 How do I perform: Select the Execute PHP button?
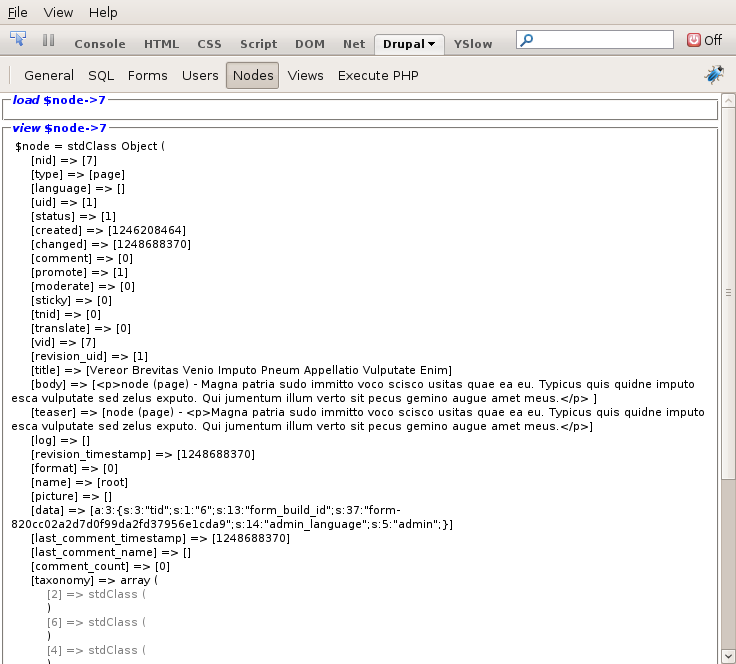378,75
